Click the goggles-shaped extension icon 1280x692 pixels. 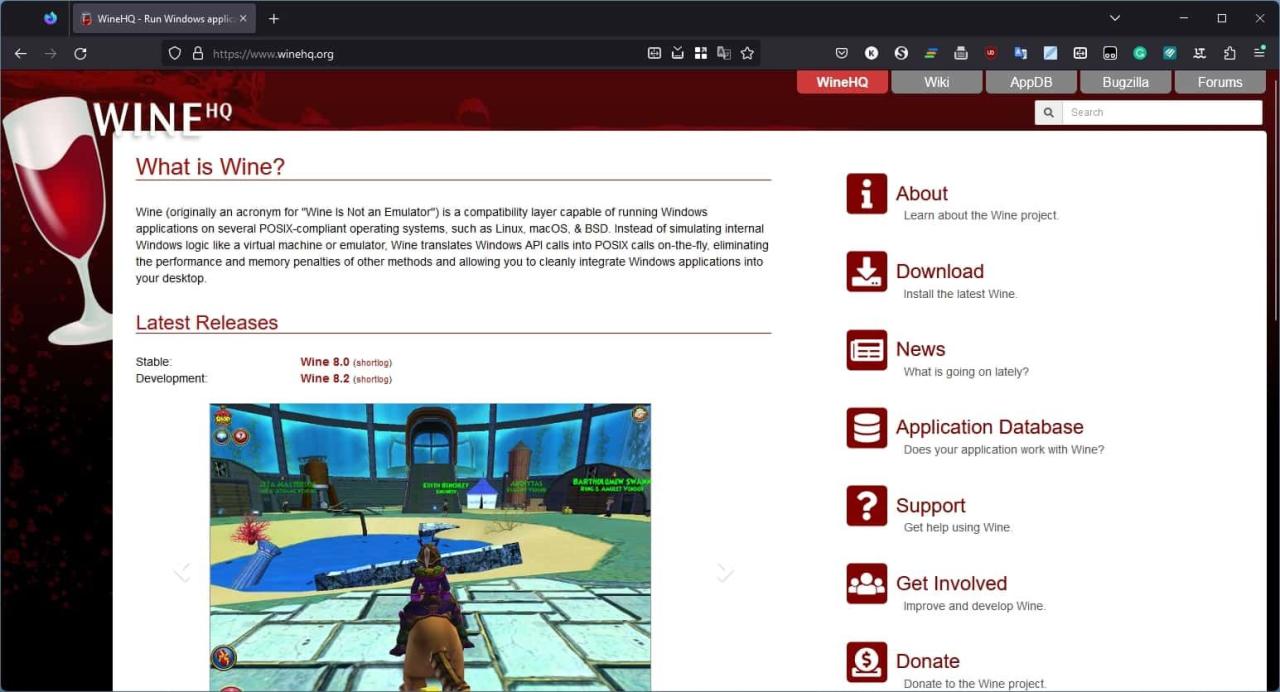pyautogui.click(x=1110, y=54)
